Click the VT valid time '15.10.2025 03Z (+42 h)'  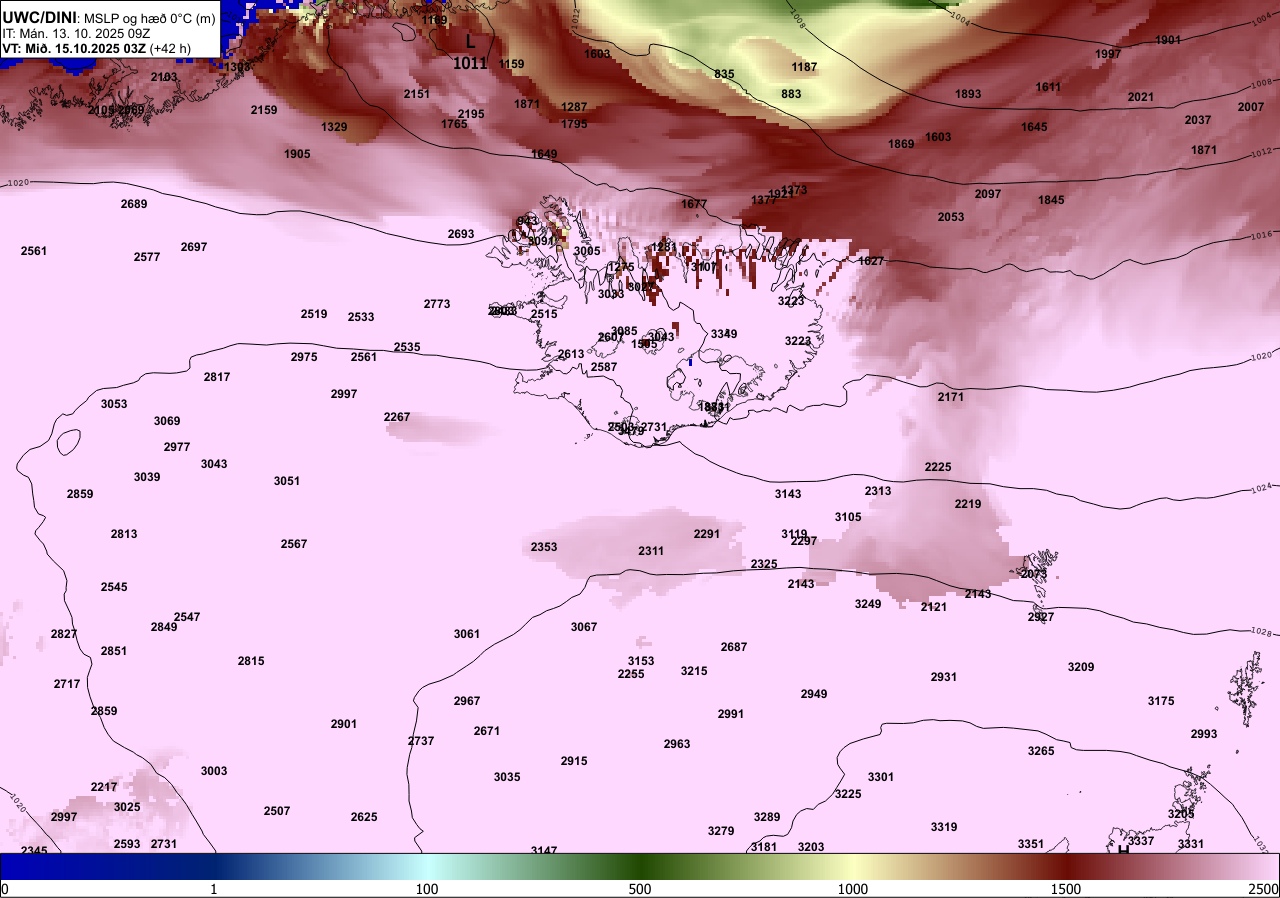[x=107, y=48]
